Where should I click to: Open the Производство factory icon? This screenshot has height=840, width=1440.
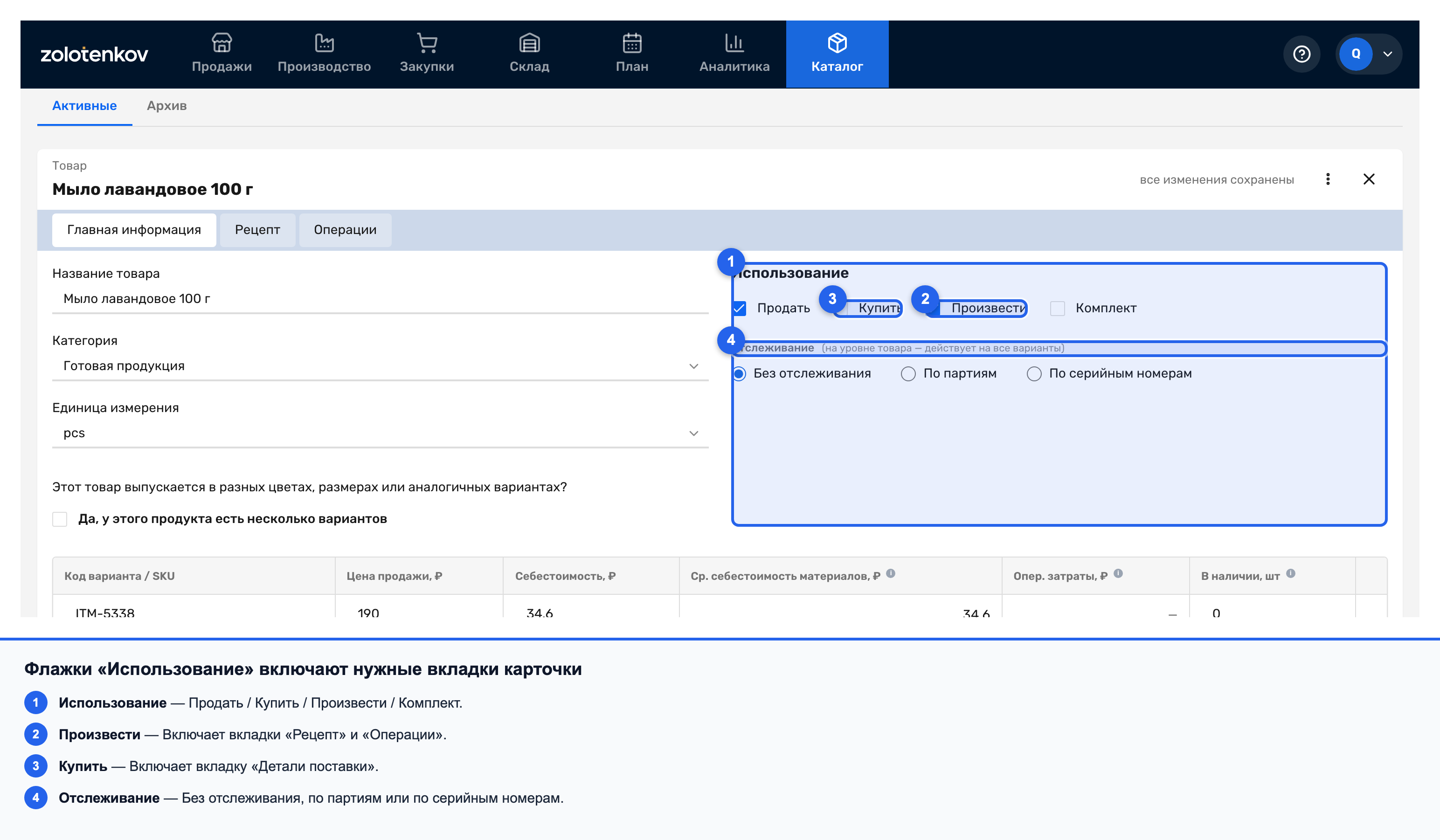coord(324,43)
